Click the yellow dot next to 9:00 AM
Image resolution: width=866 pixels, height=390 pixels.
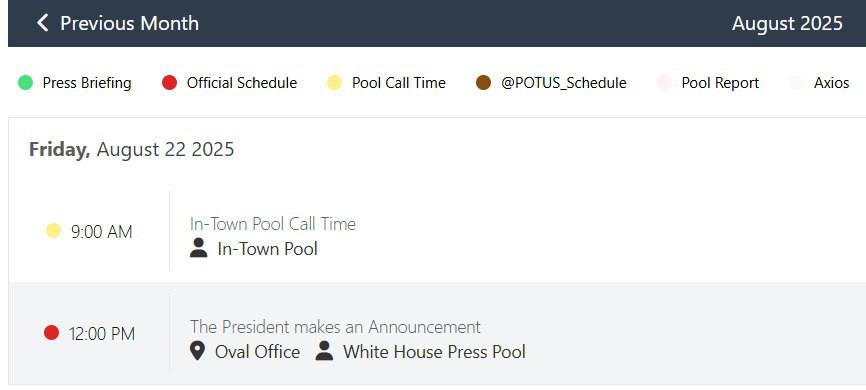[x=53, y=230]
